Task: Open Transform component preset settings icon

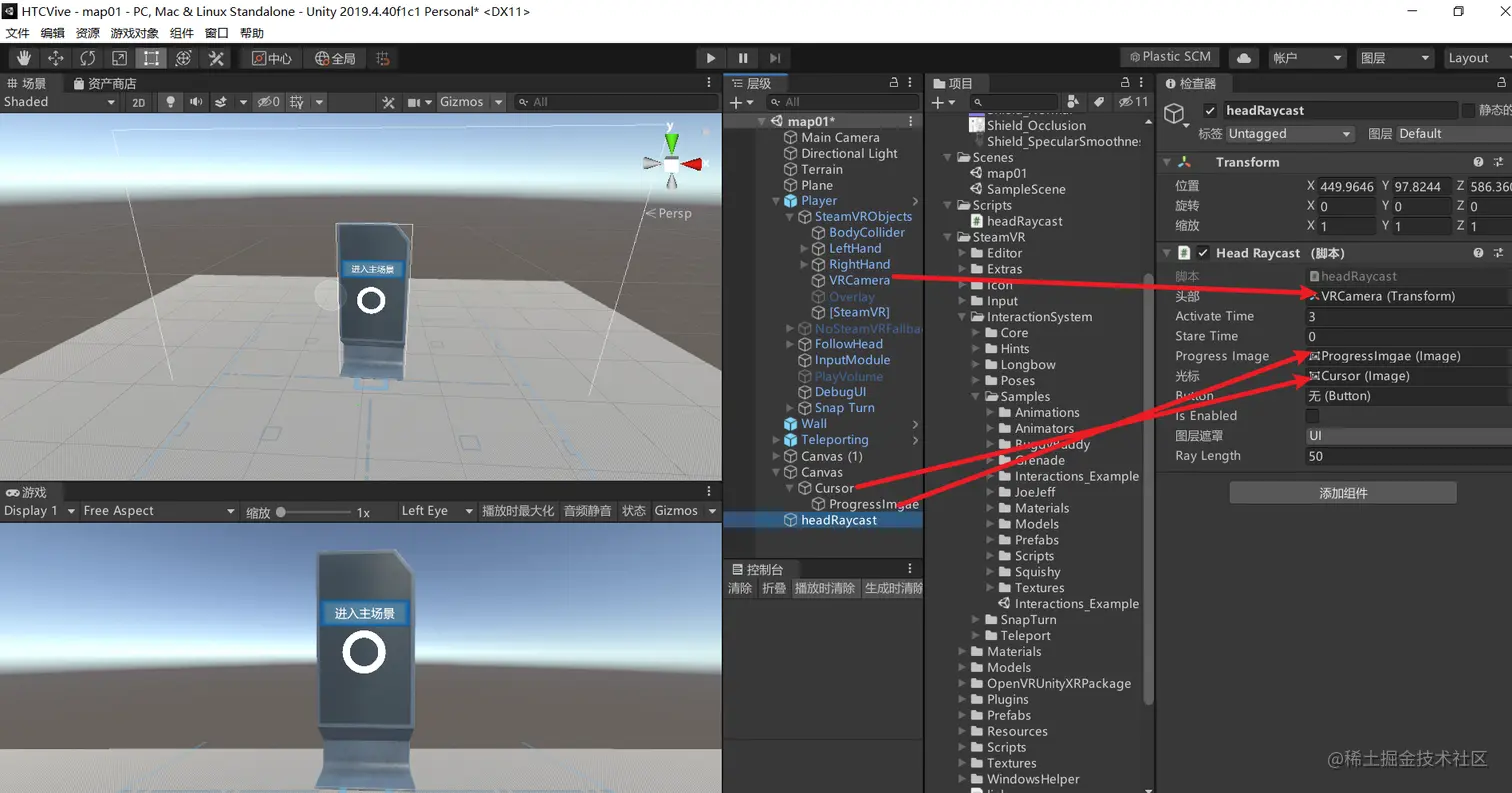Action: pos(1498,162)
